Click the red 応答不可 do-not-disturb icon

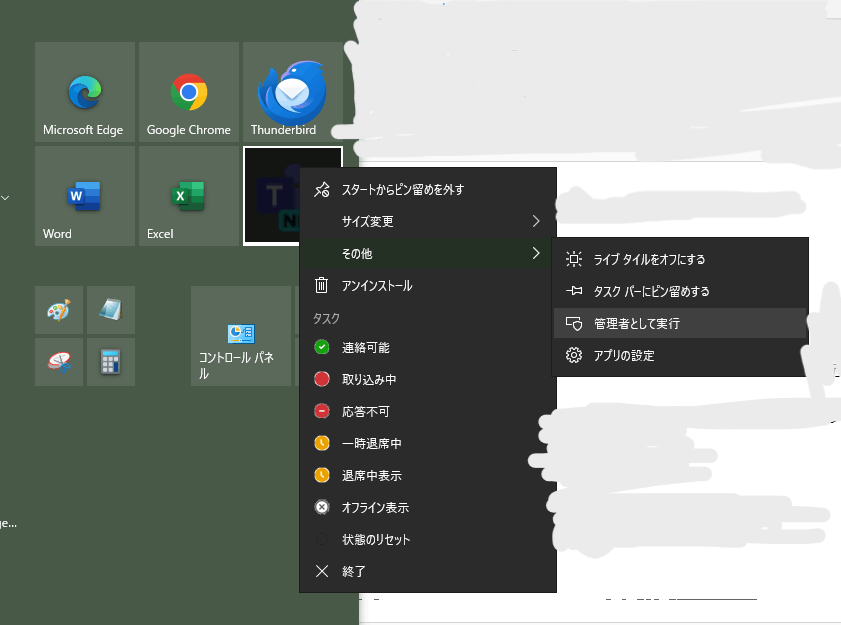click(x=322, y=411)
